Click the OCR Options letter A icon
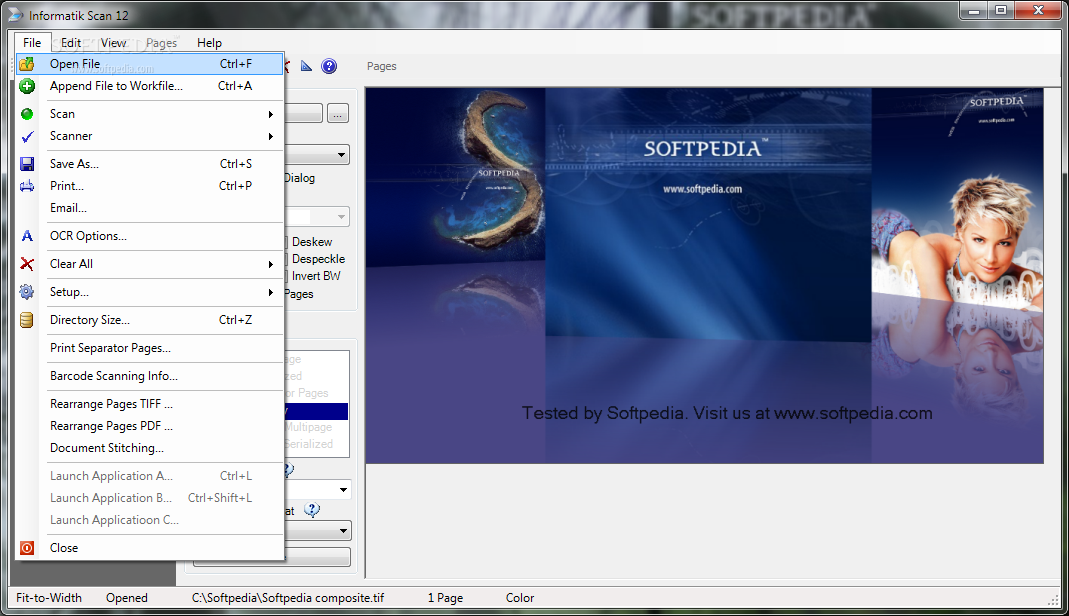This screenshot has height=616, width=1069. pyautogui.click(x=27, y=236)
